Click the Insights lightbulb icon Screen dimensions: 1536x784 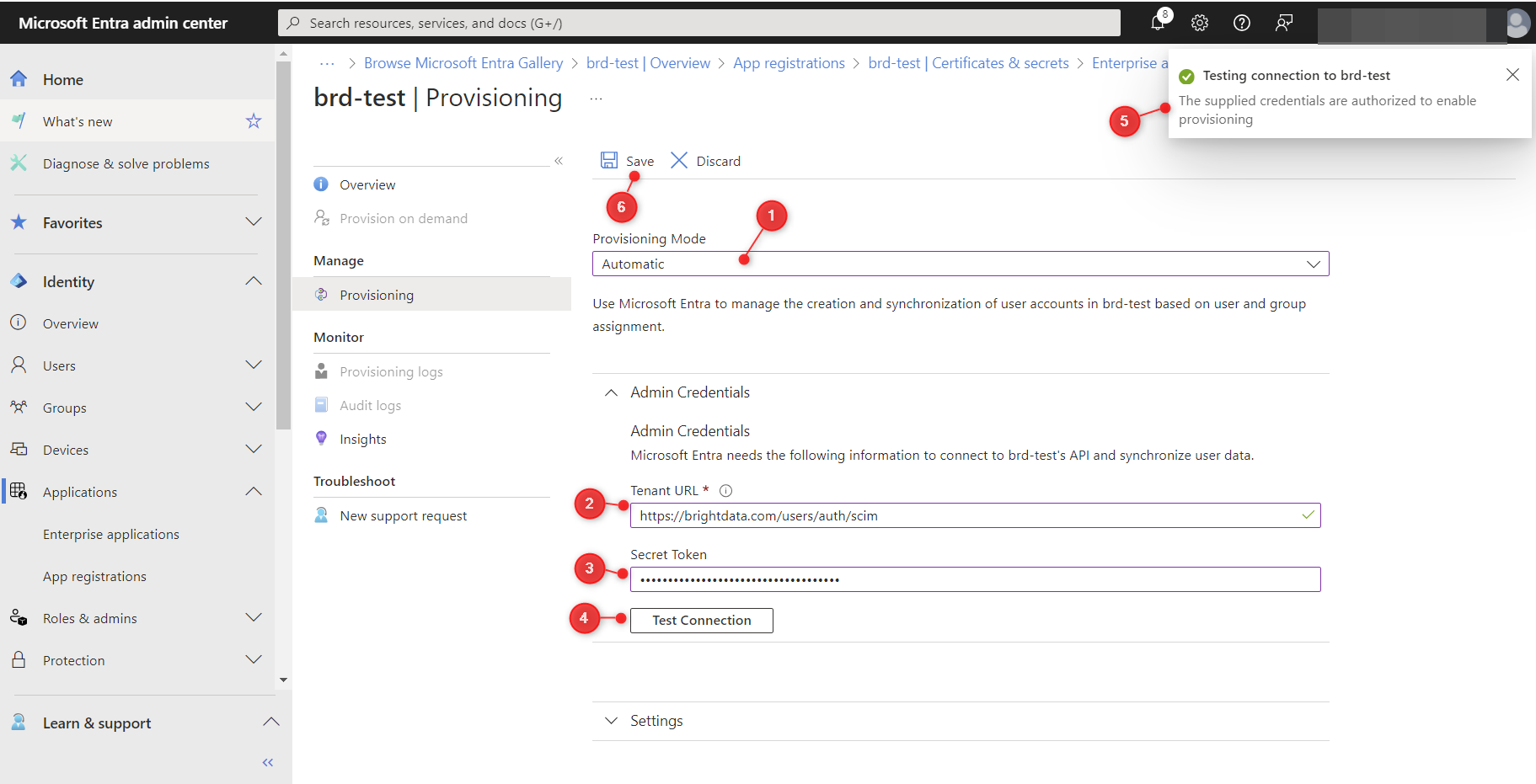321,438
